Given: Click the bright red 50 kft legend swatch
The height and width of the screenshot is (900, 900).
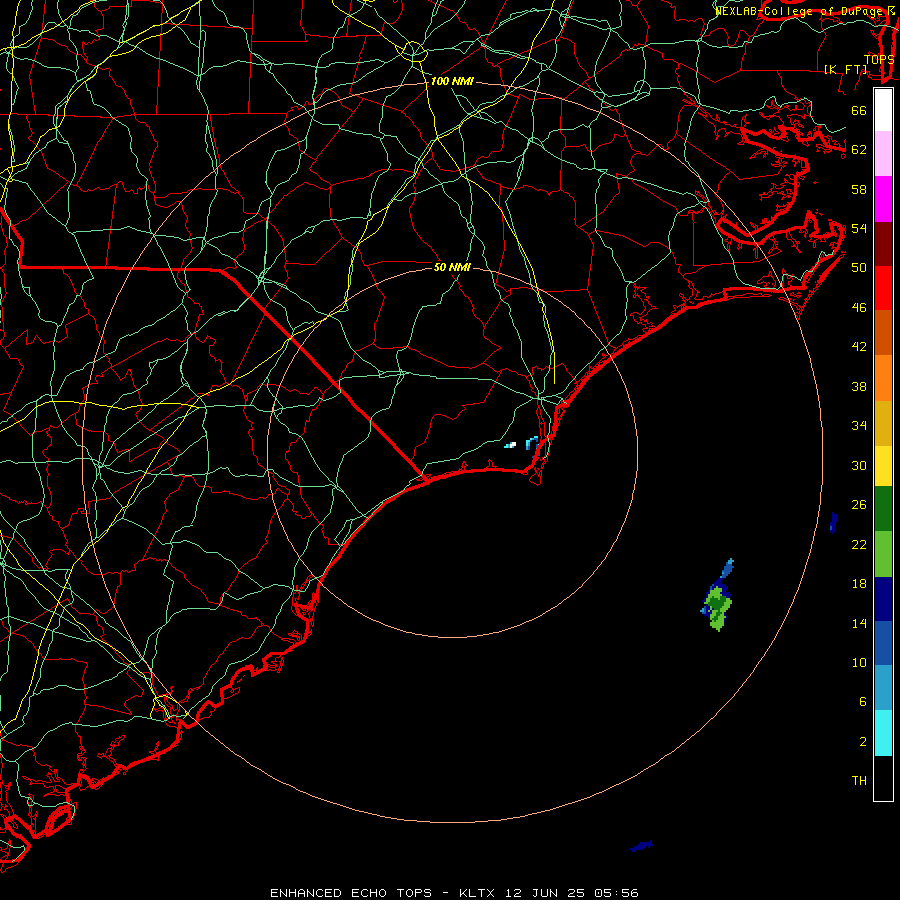Looking at the screenshot, I should click(883, 288).
